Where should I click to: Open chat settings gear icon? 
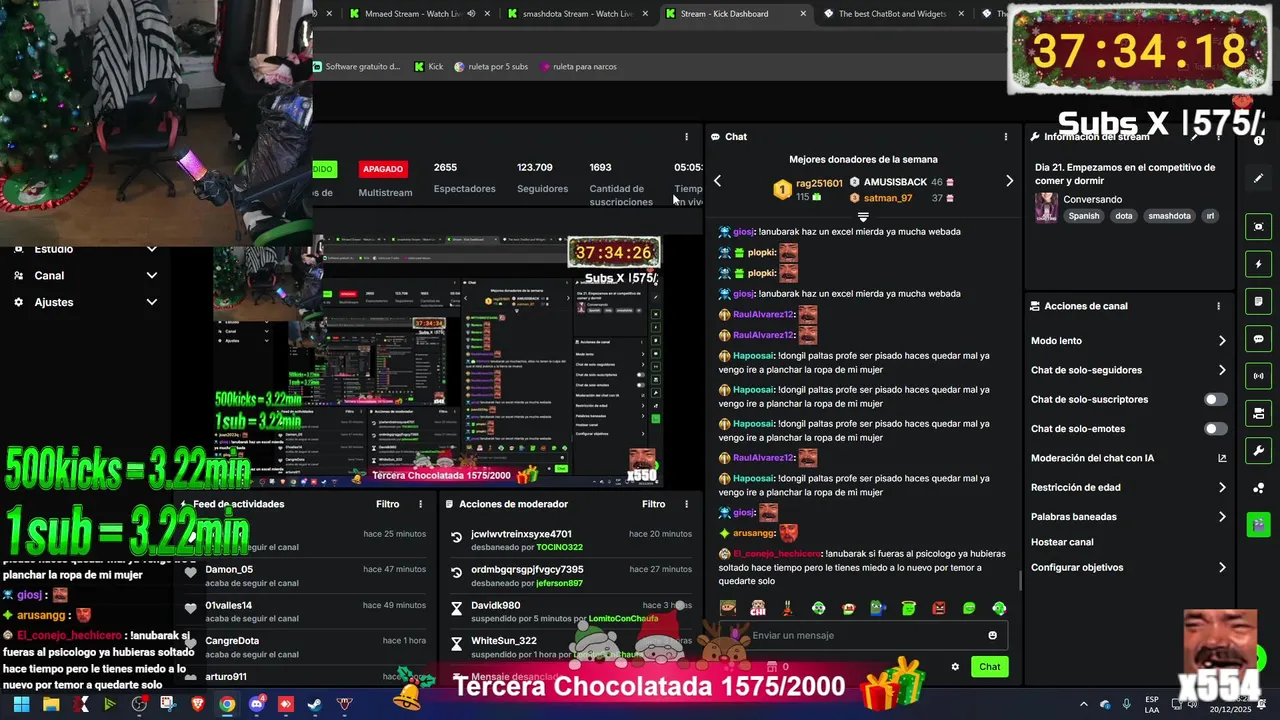[x=955, y=667]
